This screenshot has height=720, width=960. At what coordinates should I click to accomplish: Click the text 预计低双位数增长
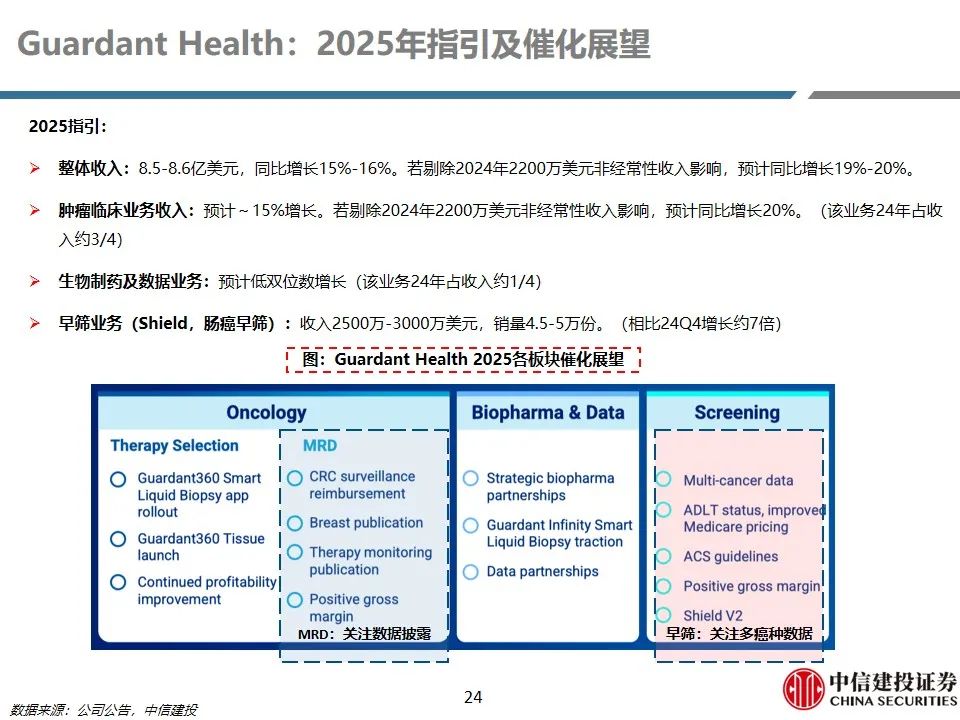click(x=282, y=282)
